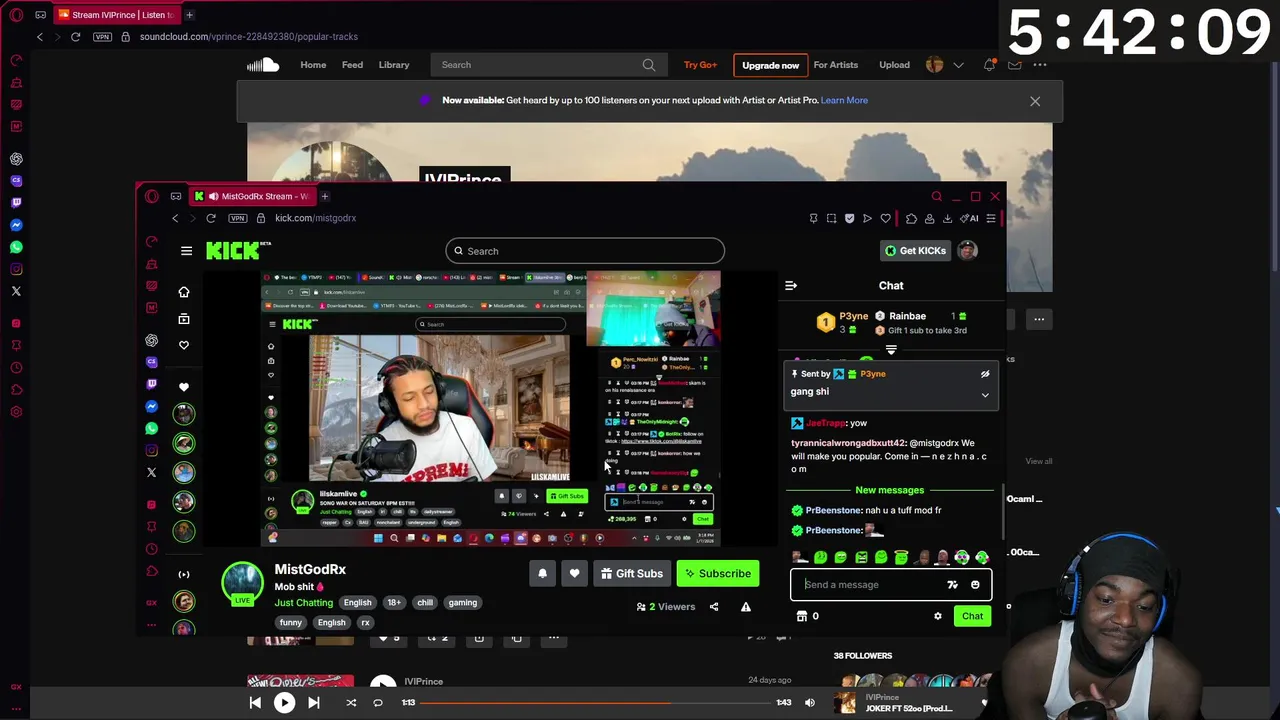Screen dimensions: 1280x720
Task: Jump to New messages in chat
Action: (889, 490)
